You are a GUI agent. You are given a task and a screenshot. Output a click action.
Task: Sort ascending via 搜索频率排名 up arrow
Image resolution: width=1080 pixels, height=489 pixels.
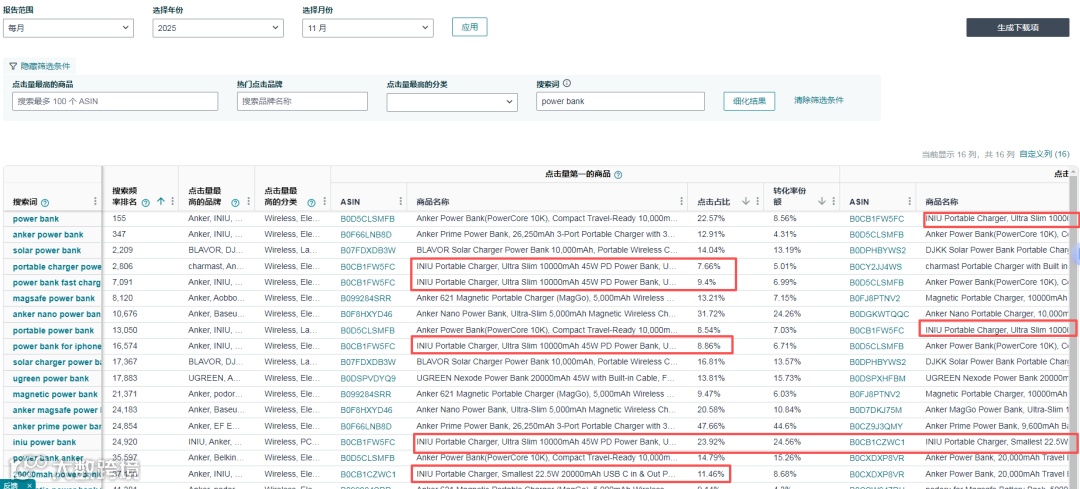click(161, 202)
